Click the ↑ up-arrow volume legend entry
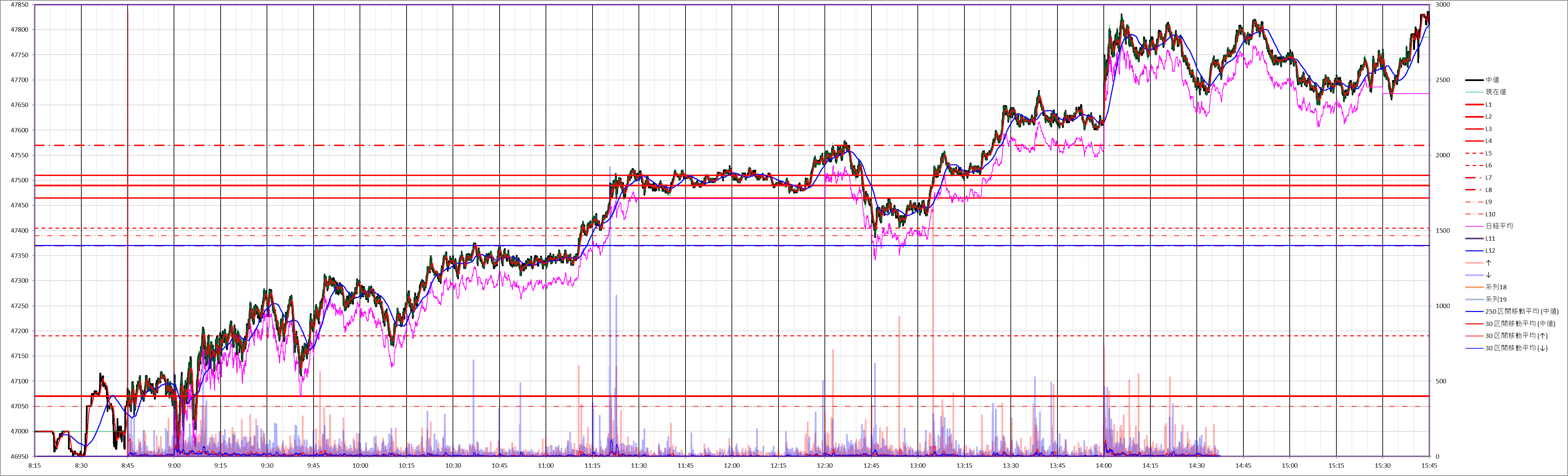1568x476 pixels. point(1488,263)
